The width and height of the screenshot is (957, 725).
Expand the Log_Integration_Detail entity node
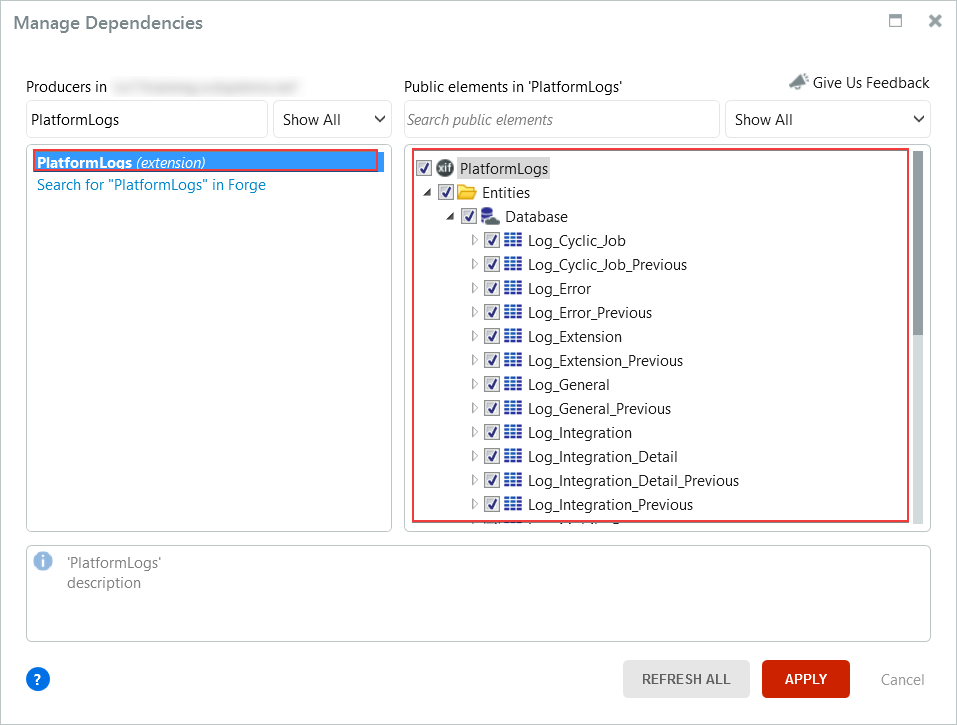pyautogui.click(x=474, y=456)
